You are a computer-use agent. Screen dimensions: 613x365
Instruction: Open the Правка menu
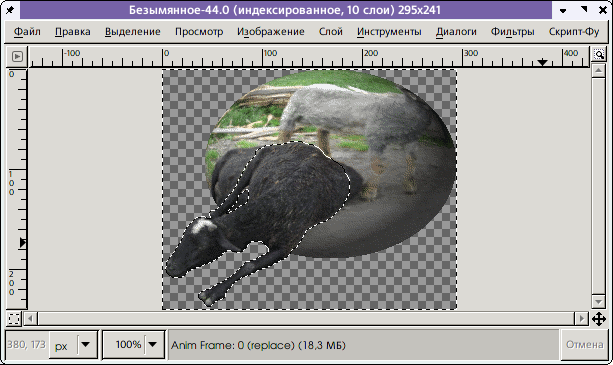[73, 32]
